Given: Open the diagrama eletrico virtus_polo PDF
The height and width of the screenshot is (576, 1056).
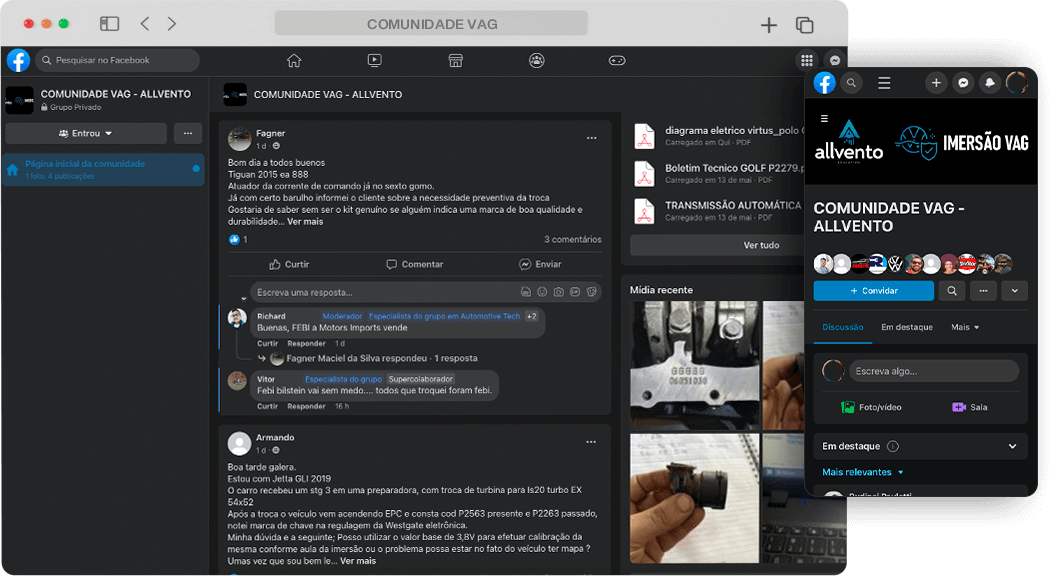Looking at the screenshot, I should [718, 136].
